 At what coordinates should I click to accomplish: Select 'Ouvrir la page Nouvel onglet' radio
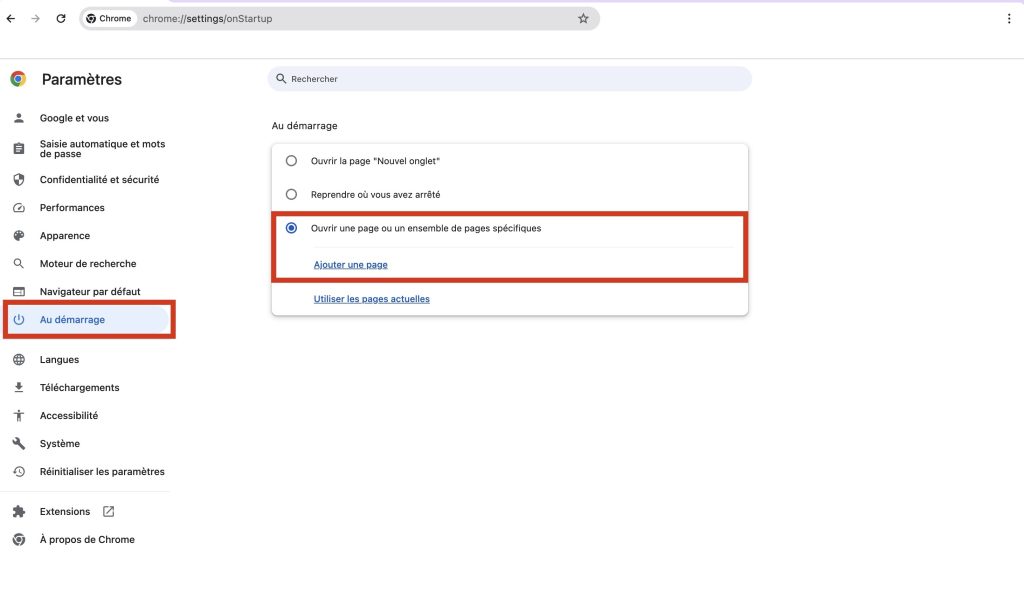pyautogui.click(x=291, y=160)
